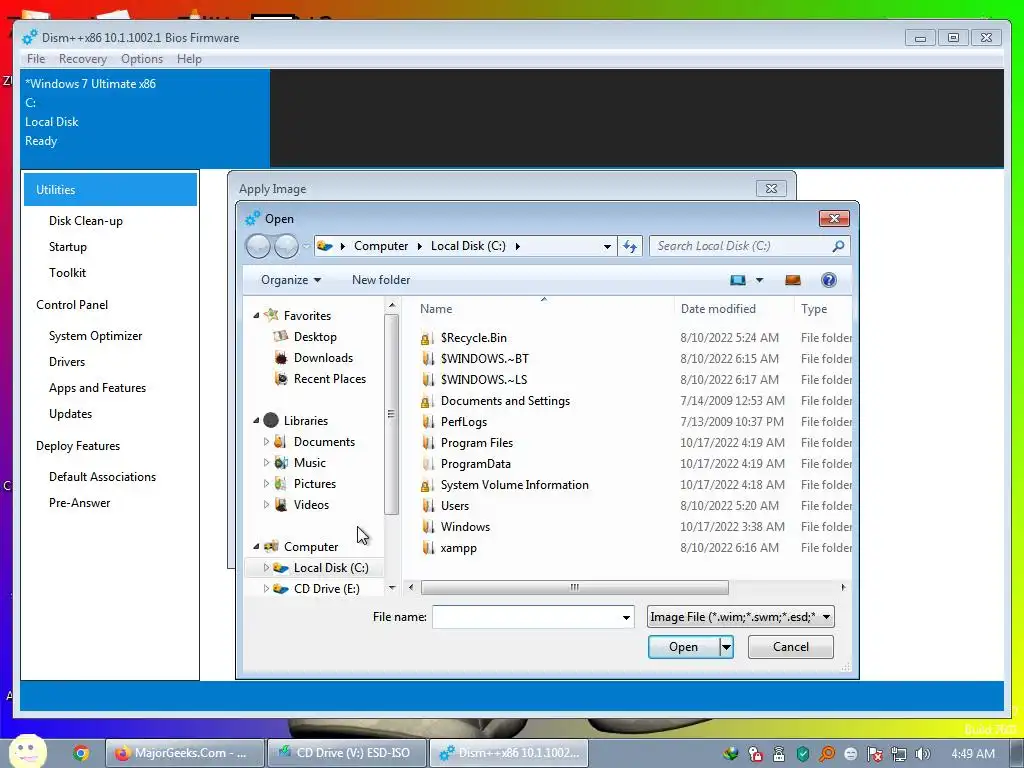The width and height of the screenshot is (1024, 768).
Task: Select the $Recycle.Bin folder icon
Action: tap(427, 338)
